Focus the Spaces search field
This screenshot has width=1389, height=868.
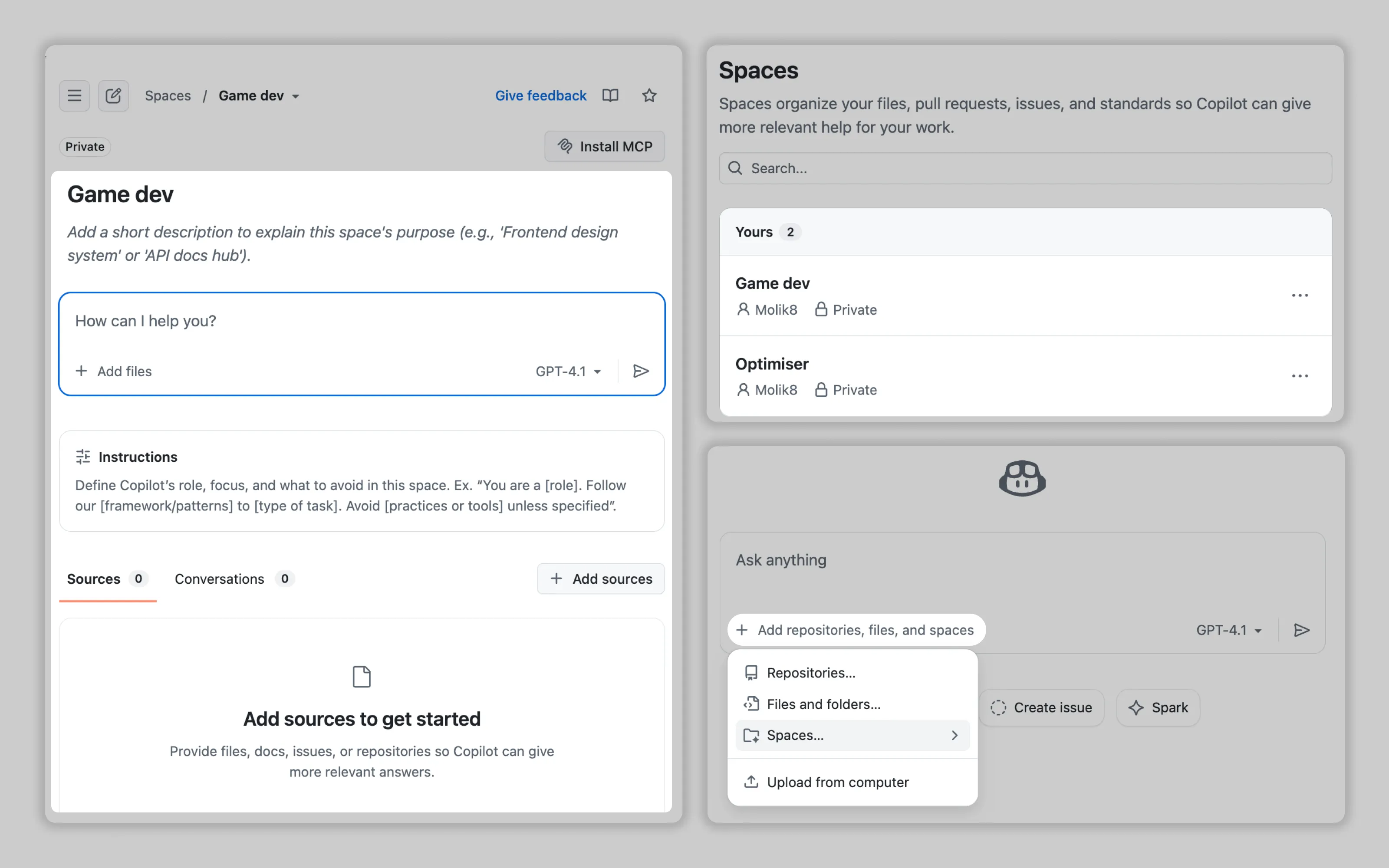pyautogui.click(x=1024, y=168)
